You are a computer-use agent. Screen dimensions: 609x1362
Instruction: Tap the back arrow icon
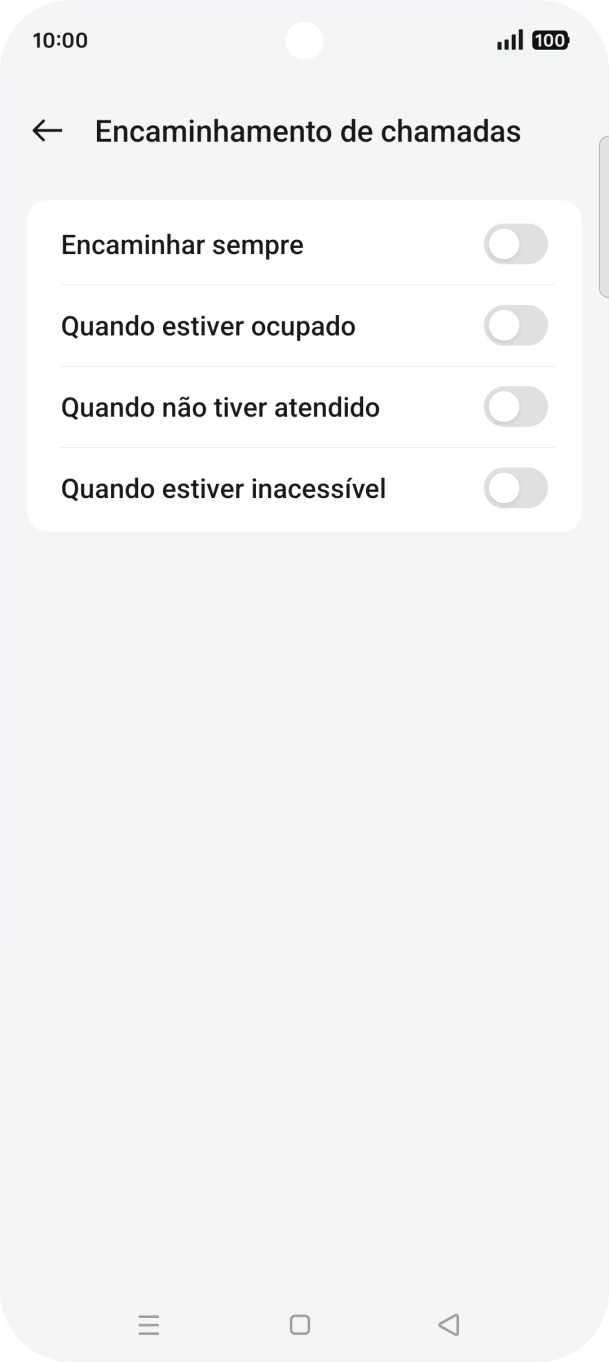tap(47, 131)
